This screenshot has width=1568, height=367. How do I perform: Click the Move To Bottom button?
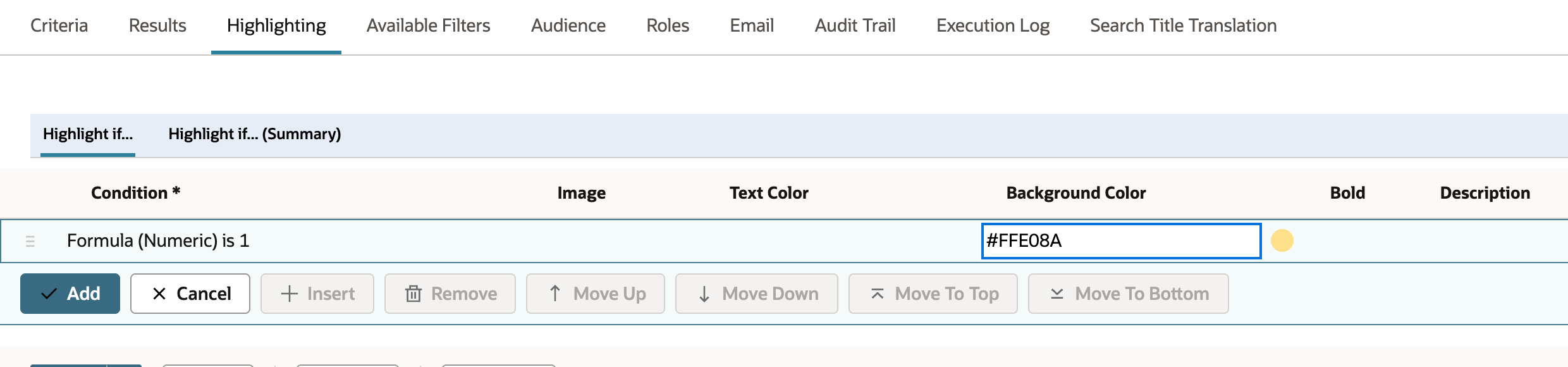(1129, 294)
